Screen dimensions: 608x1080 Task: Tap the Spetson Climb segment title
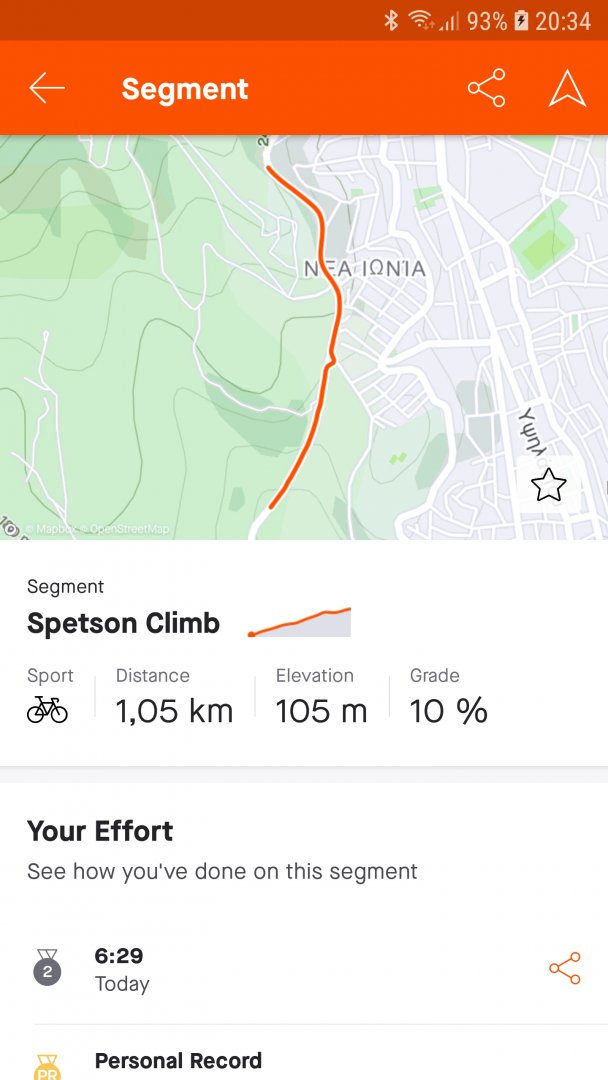coord(123,624)
